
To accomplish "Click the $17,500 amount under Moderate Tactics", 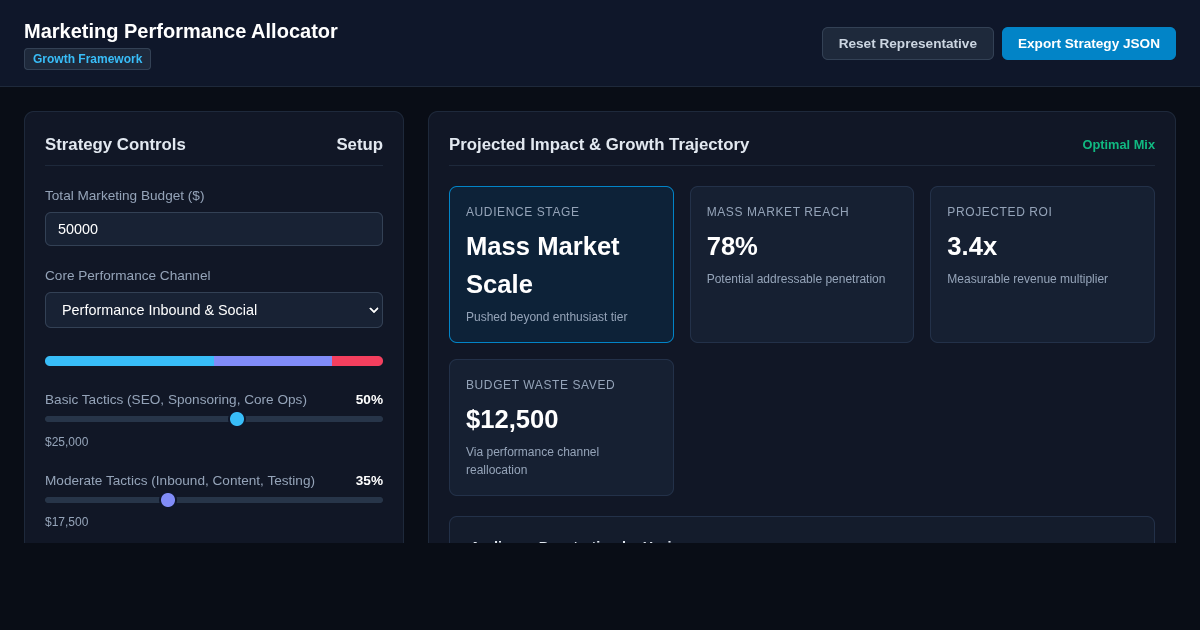I will [x=67, y=522].
